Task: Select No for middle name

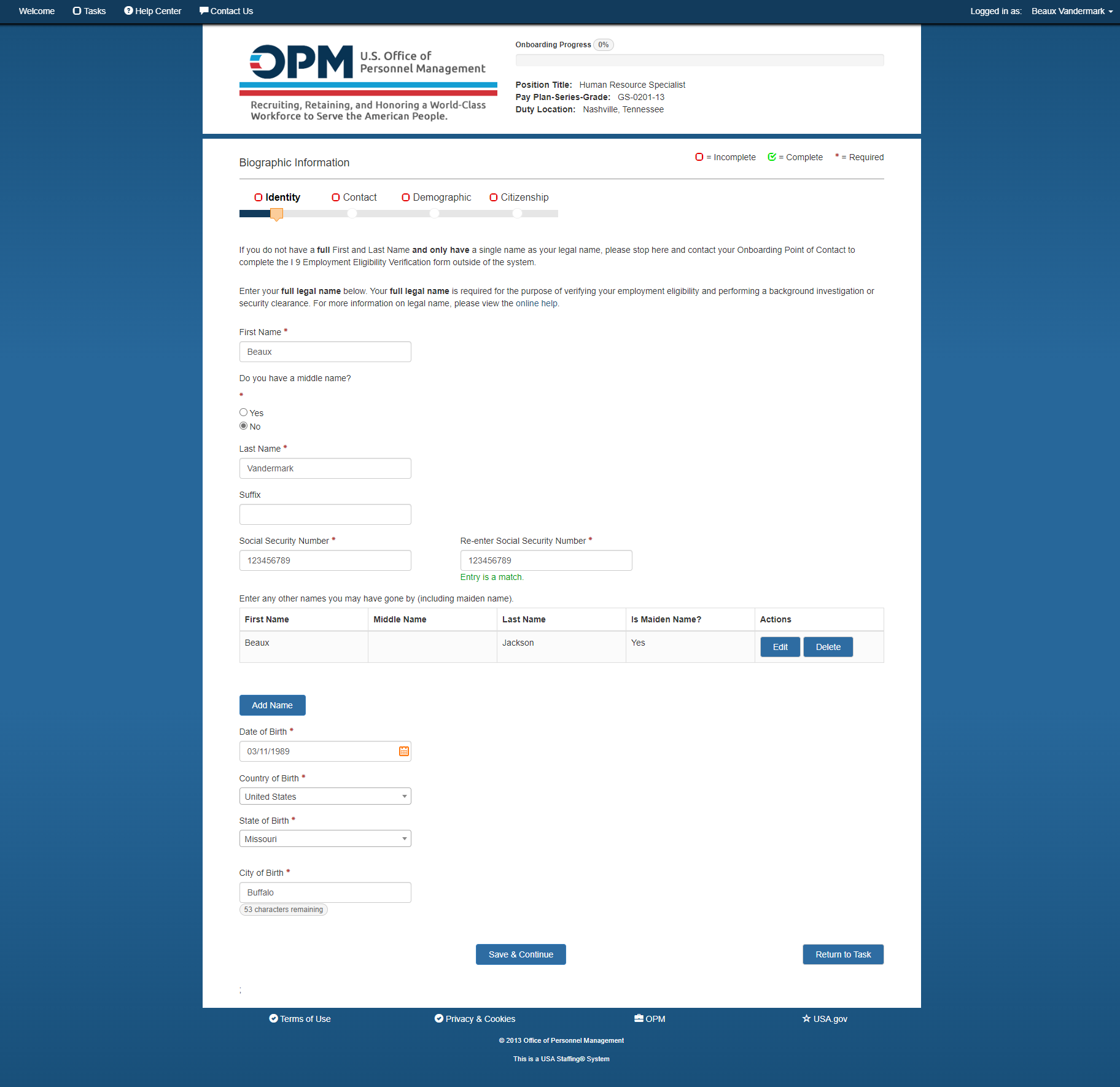Action: [x=243, y=426]
